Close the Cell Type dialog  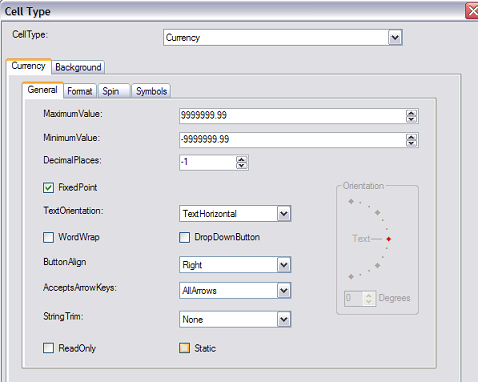point(472,11)
